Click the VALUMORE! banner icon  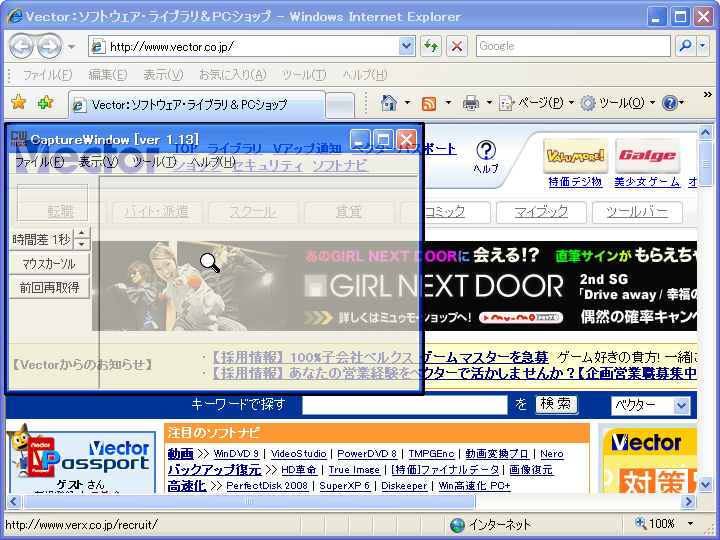[x=575, y=156]
